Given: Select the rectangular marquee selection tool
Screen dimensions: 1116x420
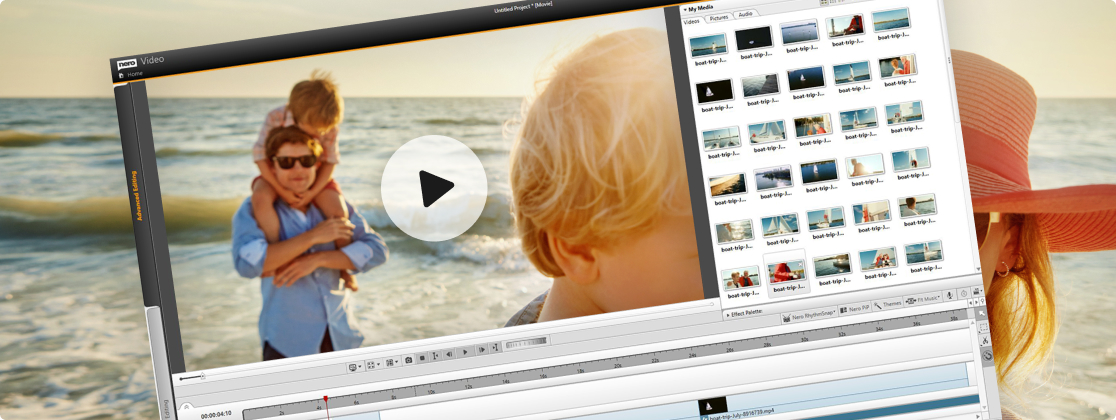Looking at the screenshot, I should (983, 327).
